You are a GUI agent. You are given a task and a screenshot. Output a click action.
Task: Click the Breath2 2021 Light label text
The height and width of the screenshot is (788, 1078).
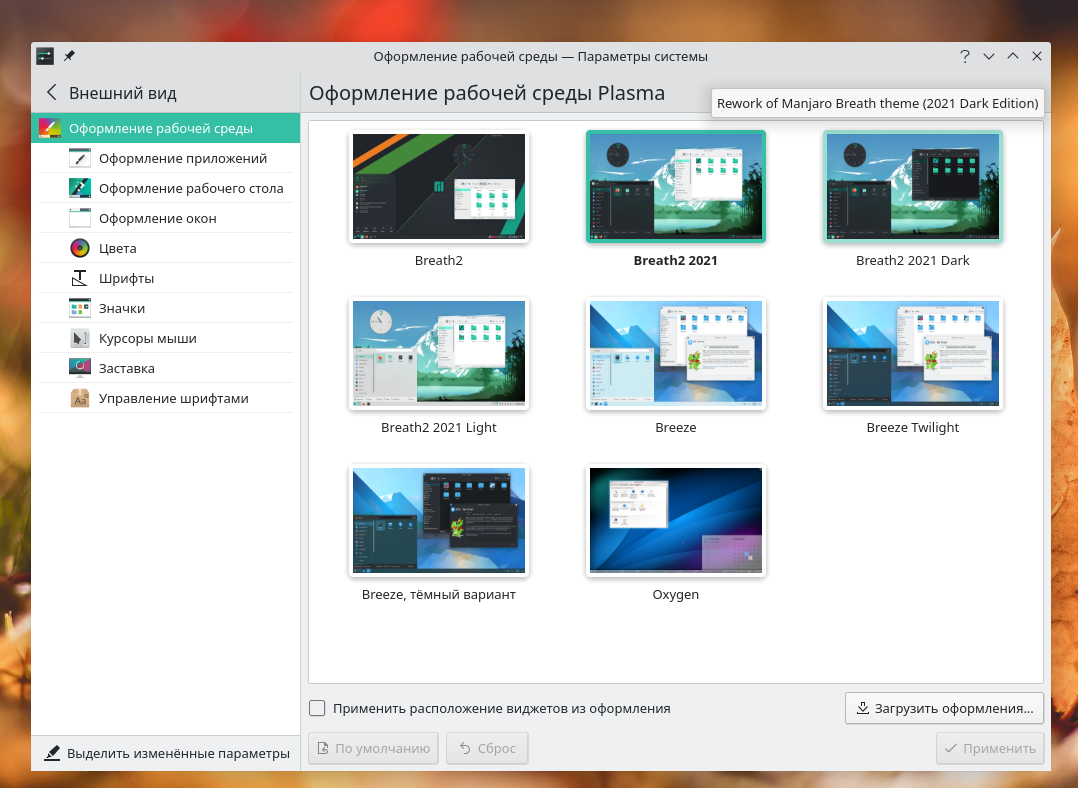click(x=439, y=428)
